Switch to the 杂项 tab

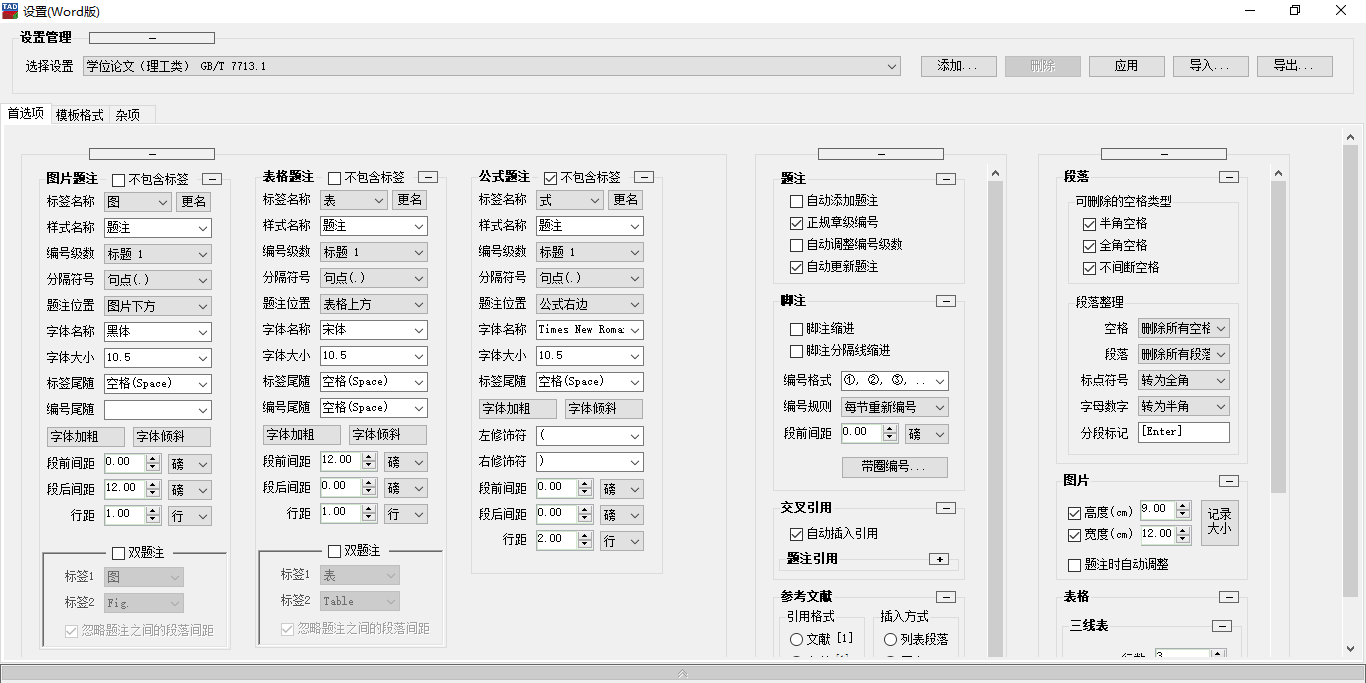tap(128, 115)
